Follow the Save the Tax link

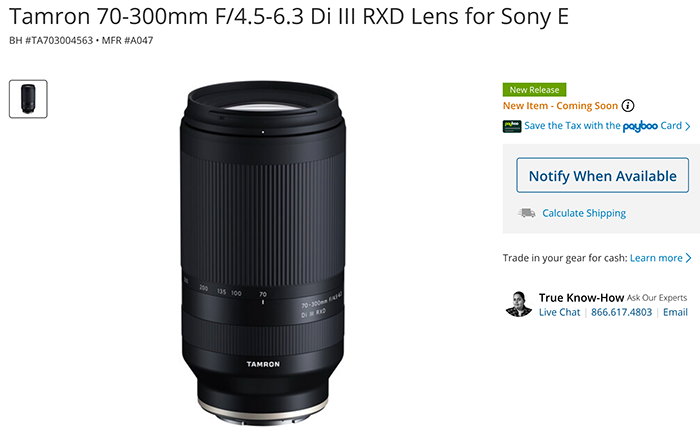pyautogui.click(x=572, y=126)
